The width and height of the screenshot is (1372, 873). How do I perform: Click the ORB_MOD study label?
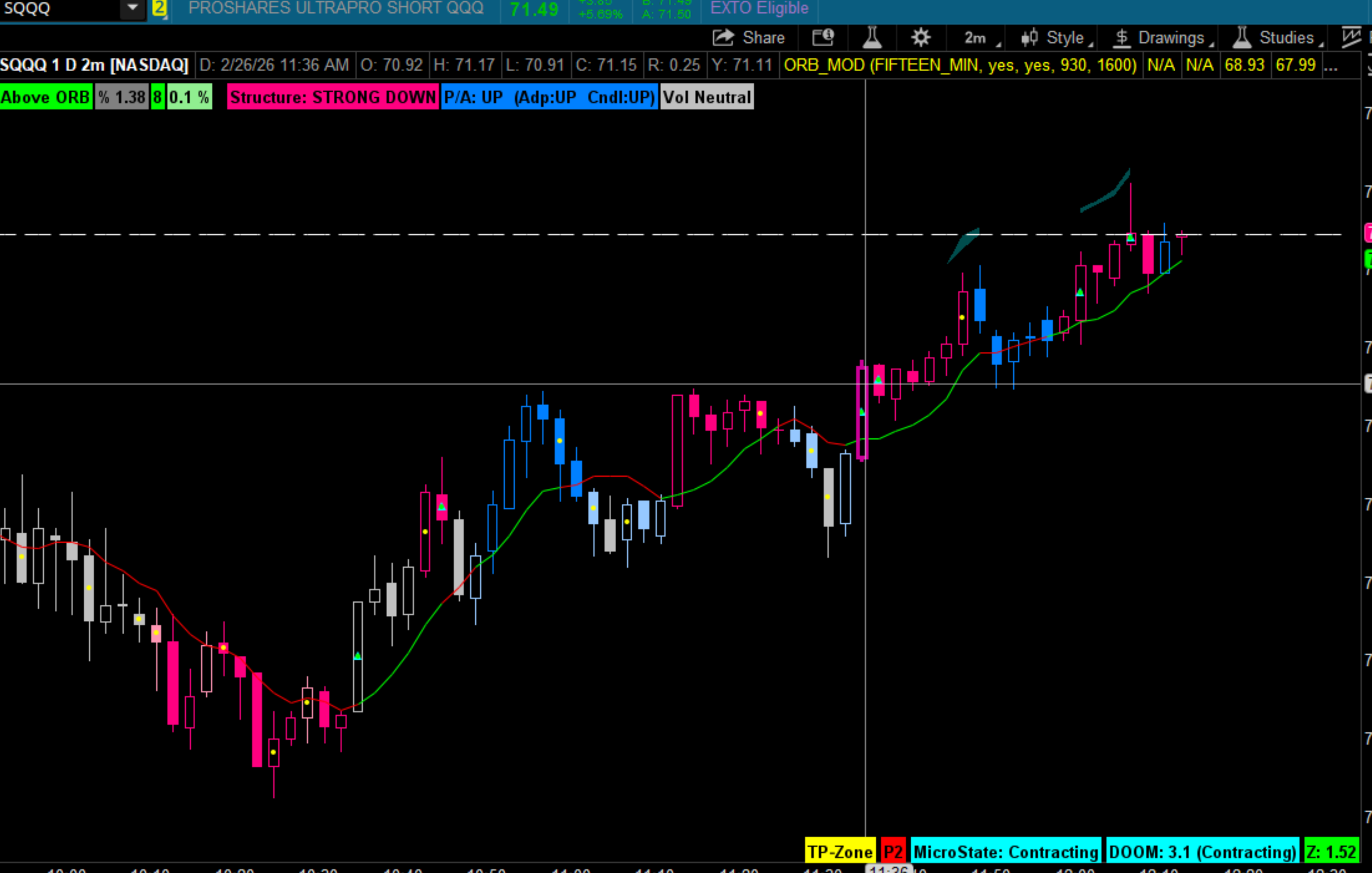coord(960,65)
